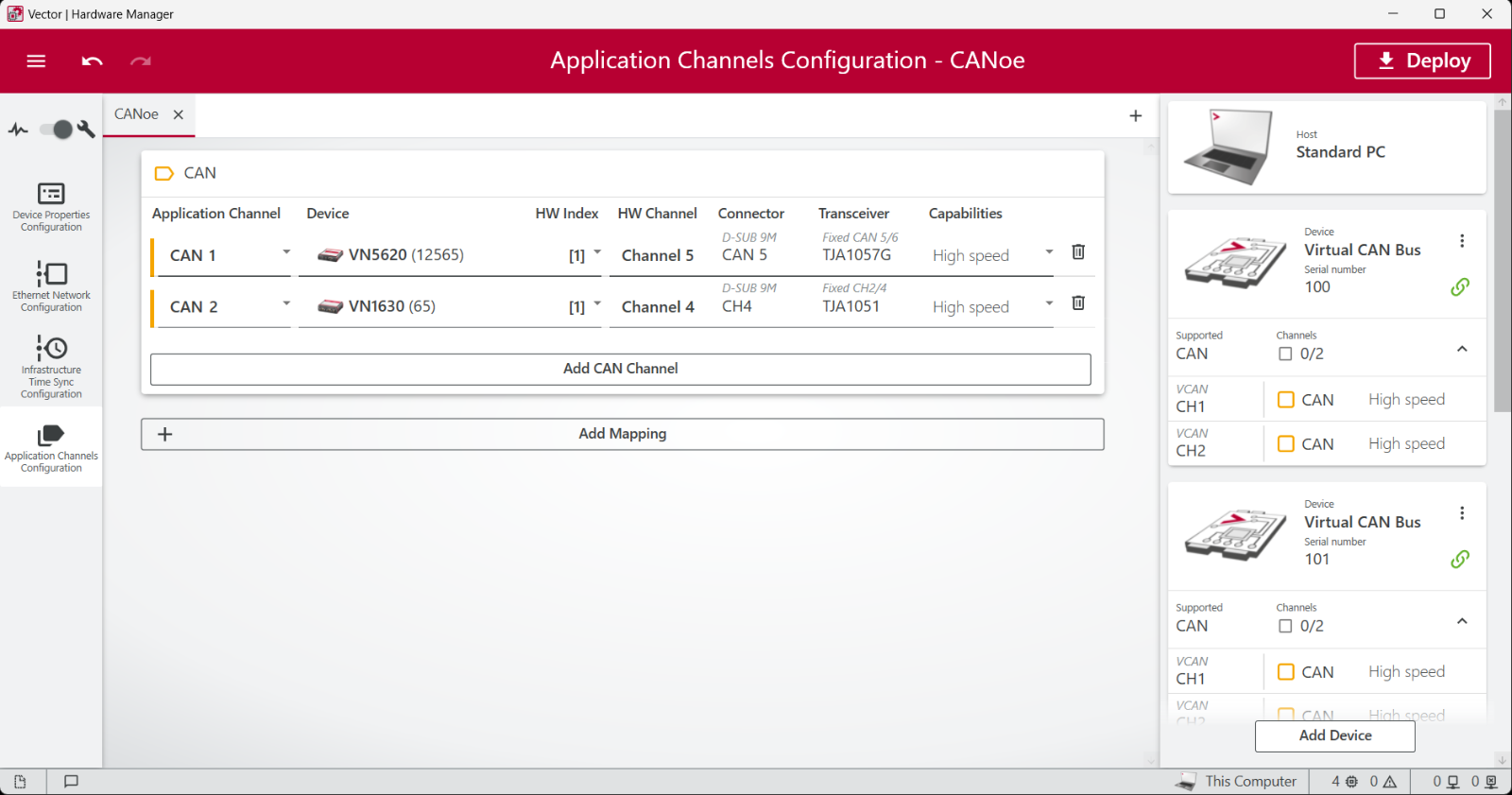This screenshot has width=1512, height=795.
Task: Click the device count indicator showing 4
Action: (x=1345, y=782)
